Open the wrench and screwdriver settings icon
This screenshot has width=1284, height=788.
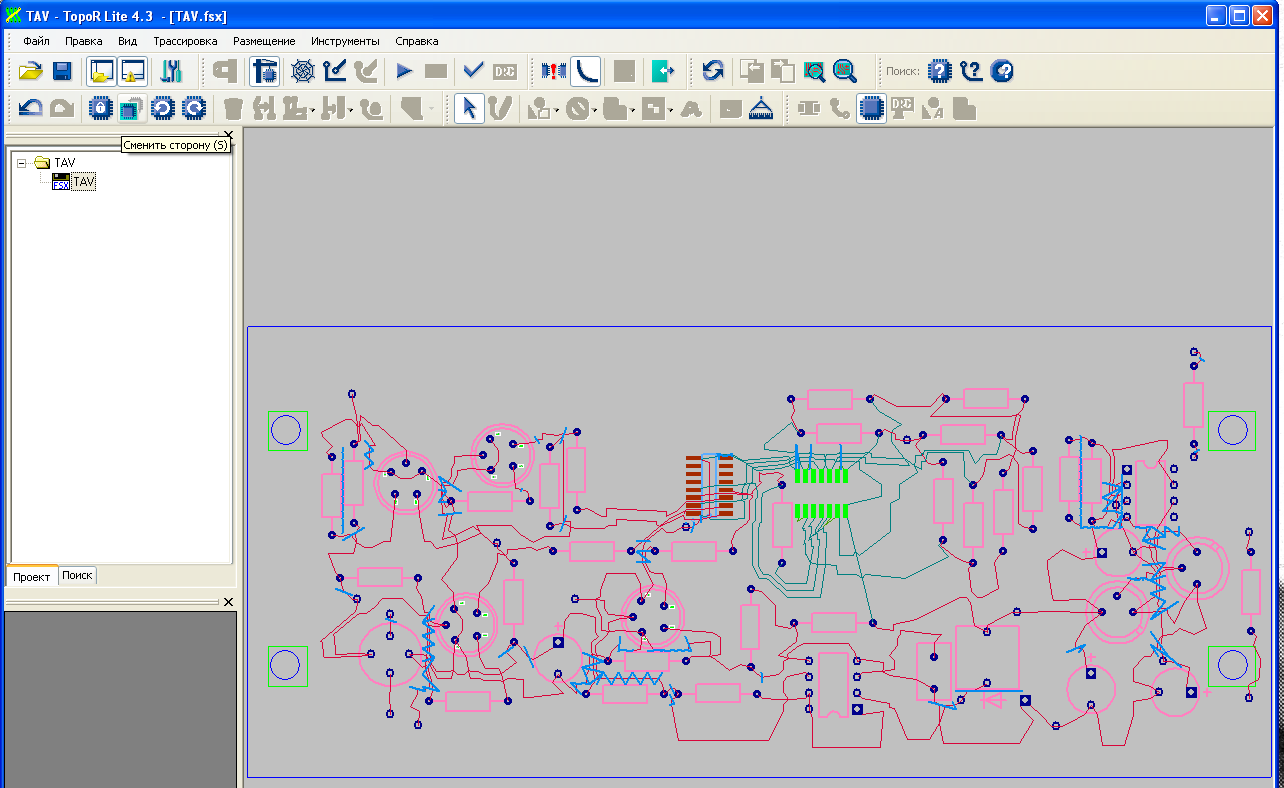[171, 71]
